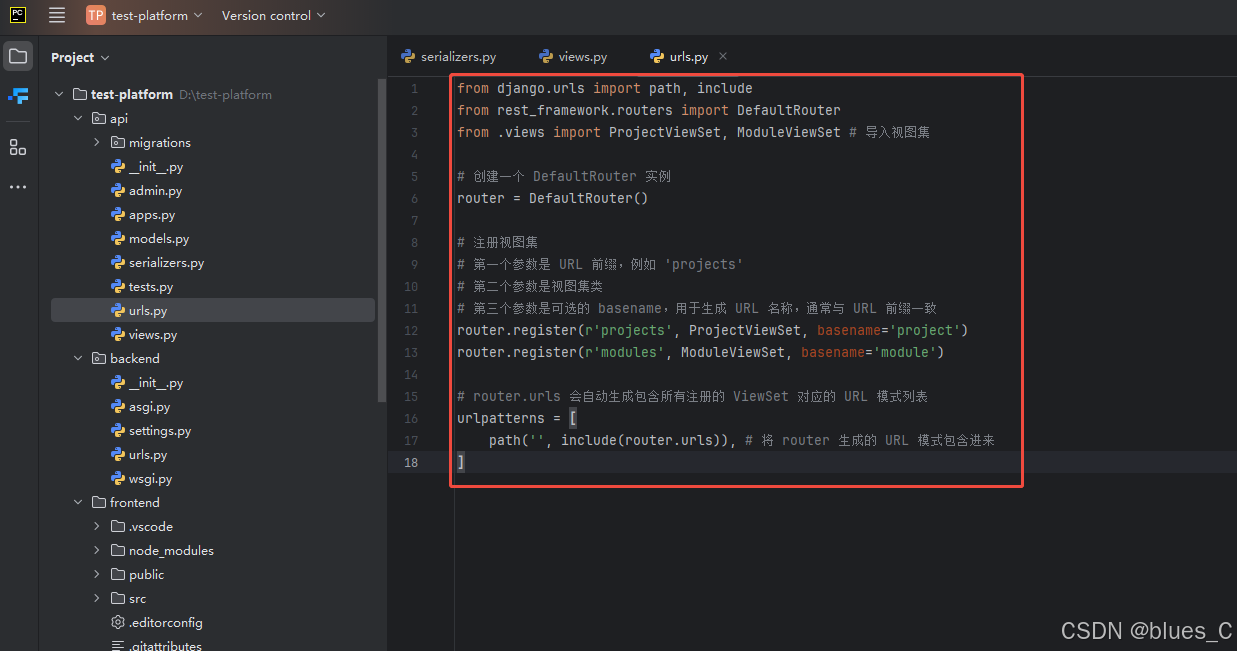The width and height of the screenshot is (1237, 651).
Task: Open the Structure tool window icon
Action: click(18, 147)
